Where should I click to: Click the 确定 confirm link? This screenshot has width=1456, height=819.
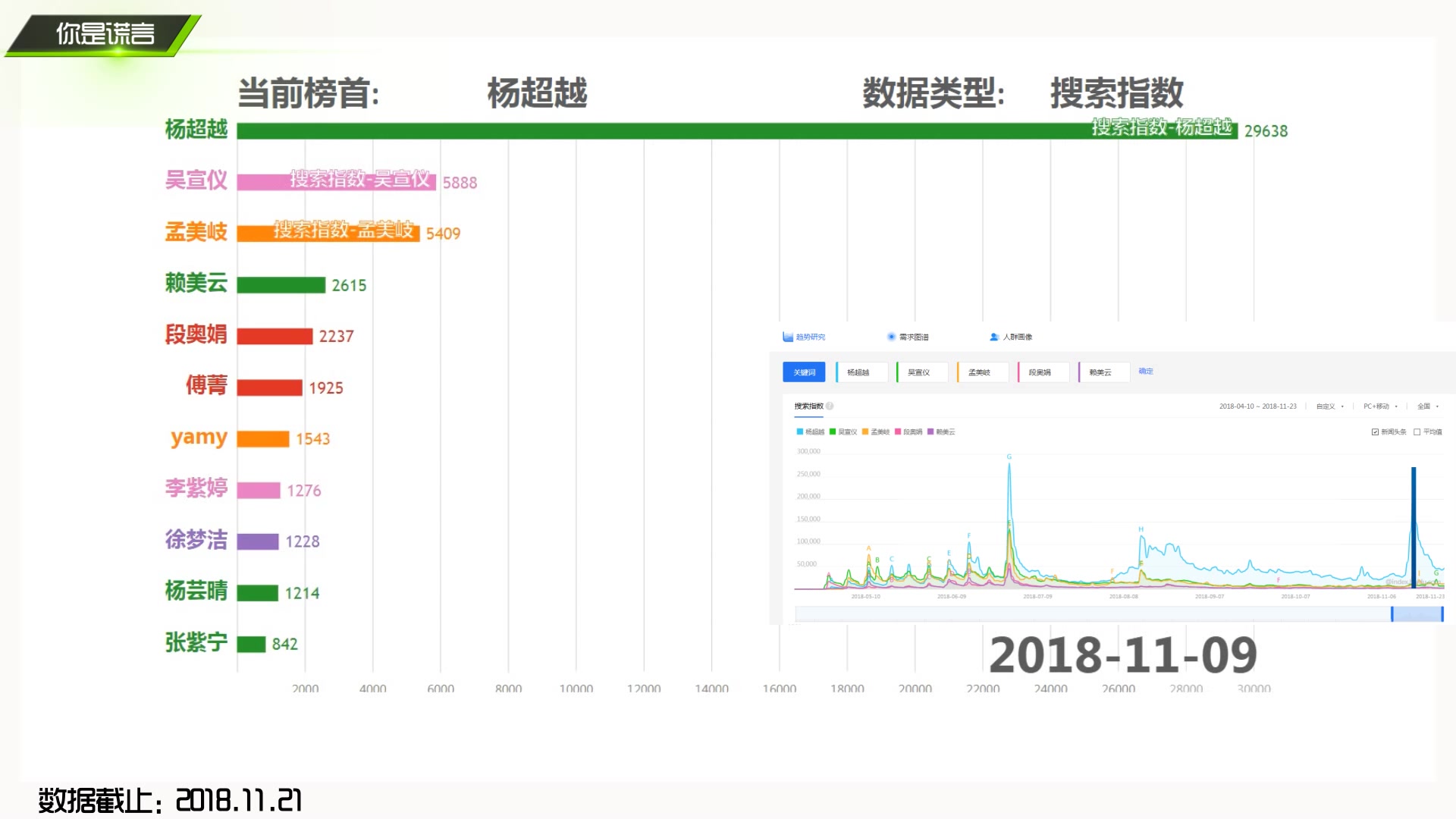point(1146,372)
